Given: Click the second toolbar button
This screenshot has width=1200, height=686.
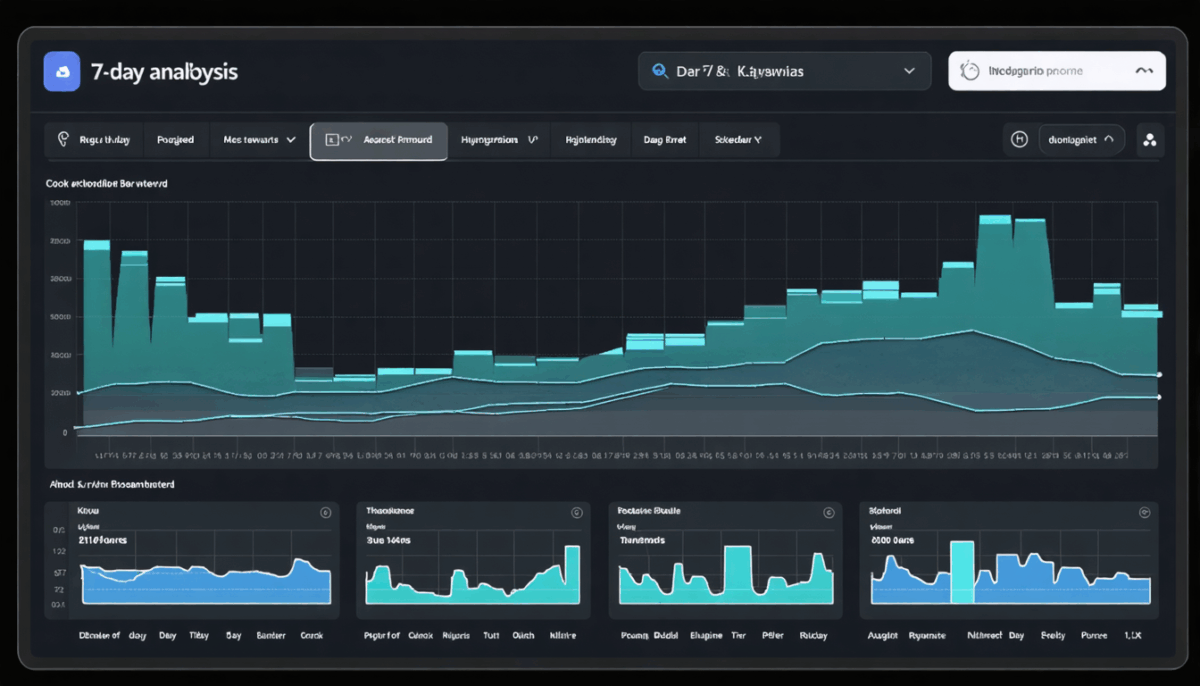Looking at the screenshot, I should click(176, 140).
